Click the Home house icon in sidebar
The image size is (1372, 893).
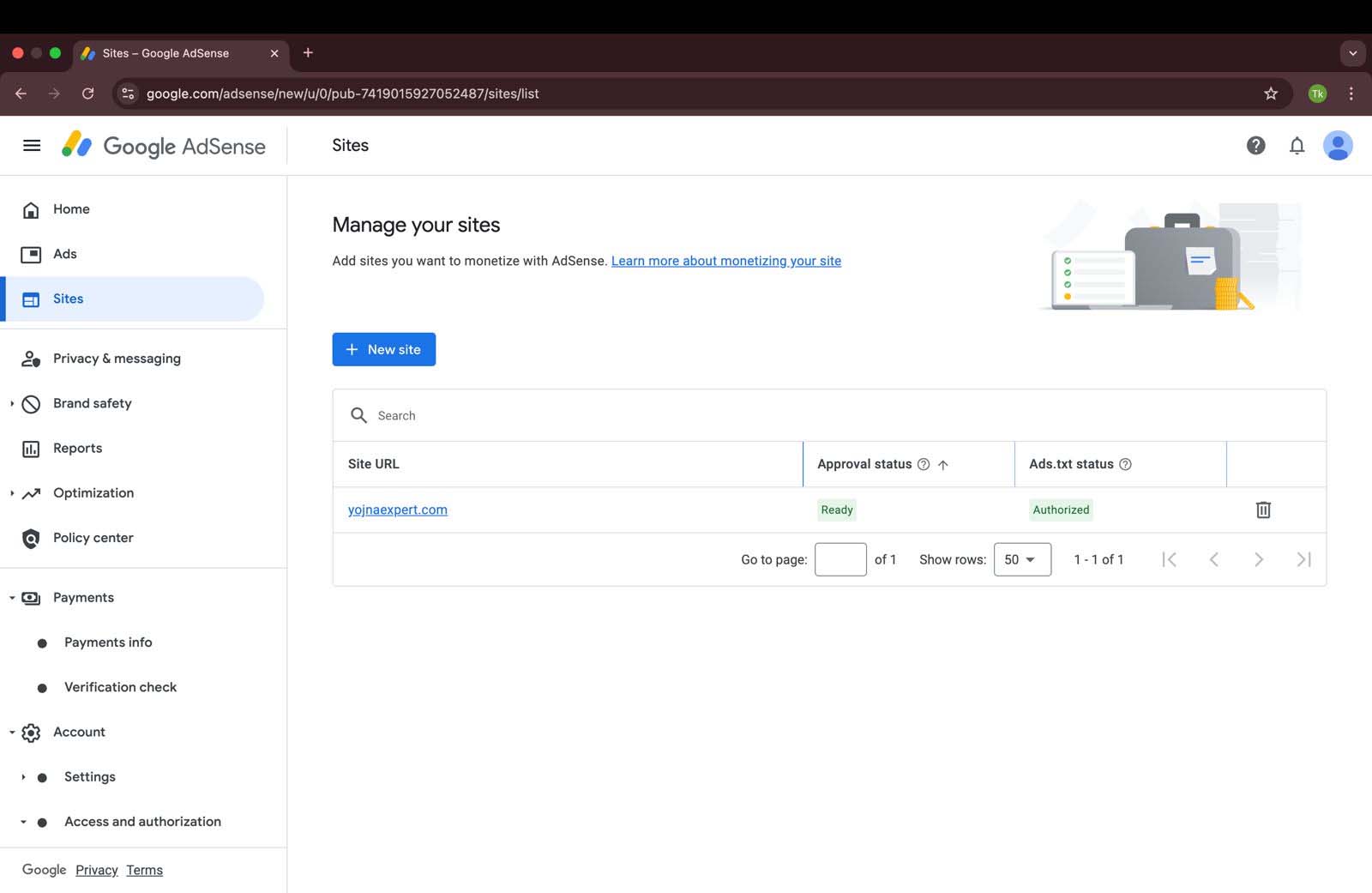[31, 209]
